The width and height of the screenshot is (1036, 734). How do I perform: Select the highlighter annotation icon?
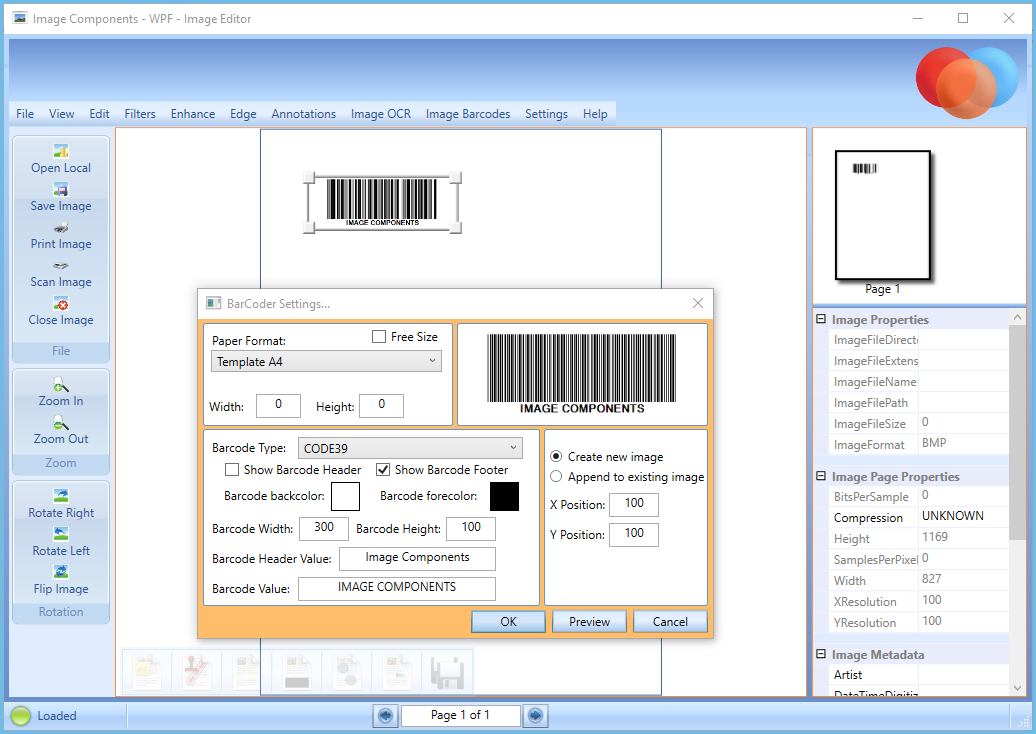coord(246,672)
